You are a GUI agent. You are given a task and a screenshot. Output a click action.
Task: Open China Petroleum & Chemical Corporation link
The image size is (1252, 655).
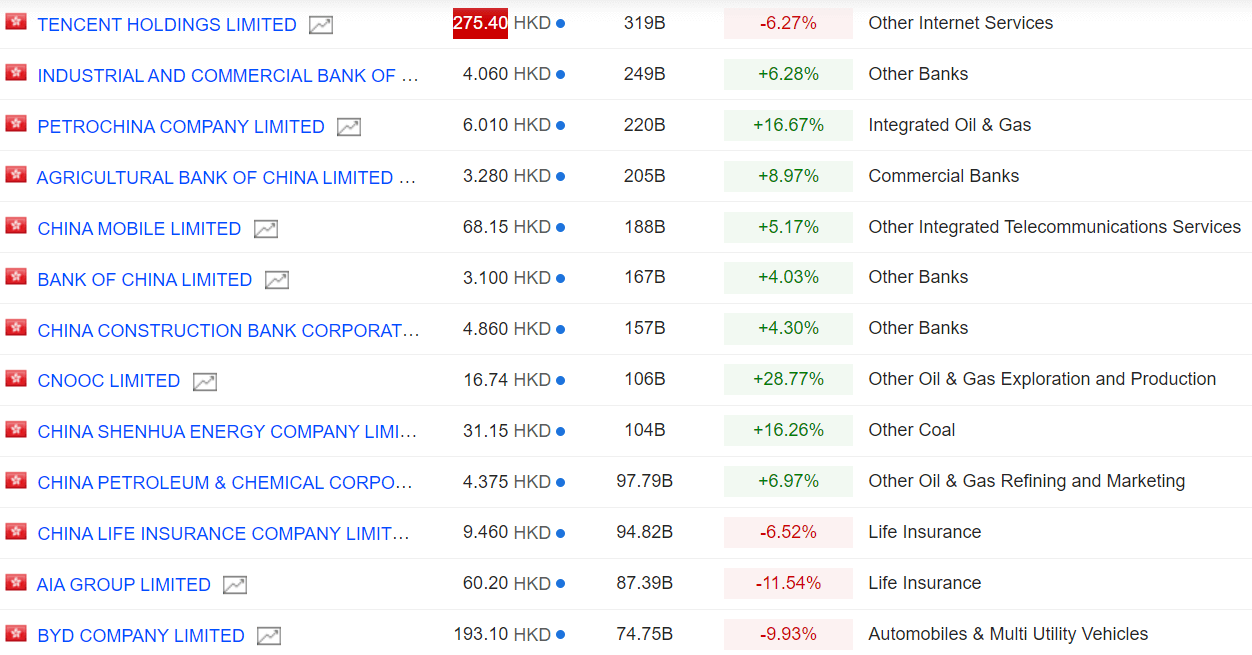point(225,483)
